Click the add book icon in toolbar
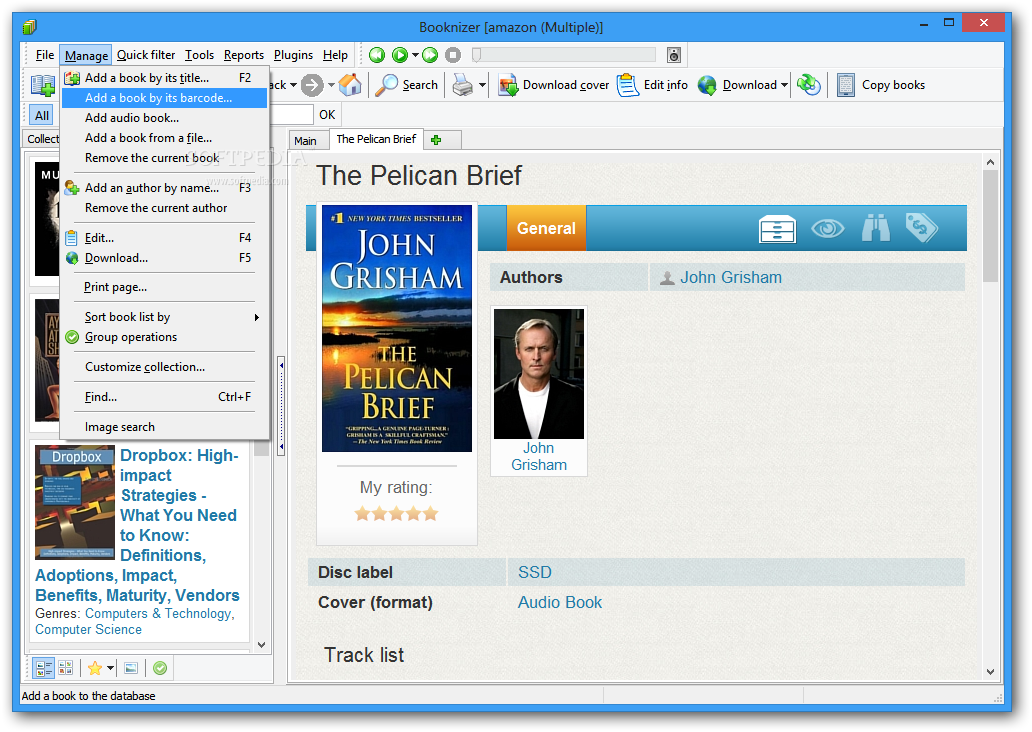 43,85
